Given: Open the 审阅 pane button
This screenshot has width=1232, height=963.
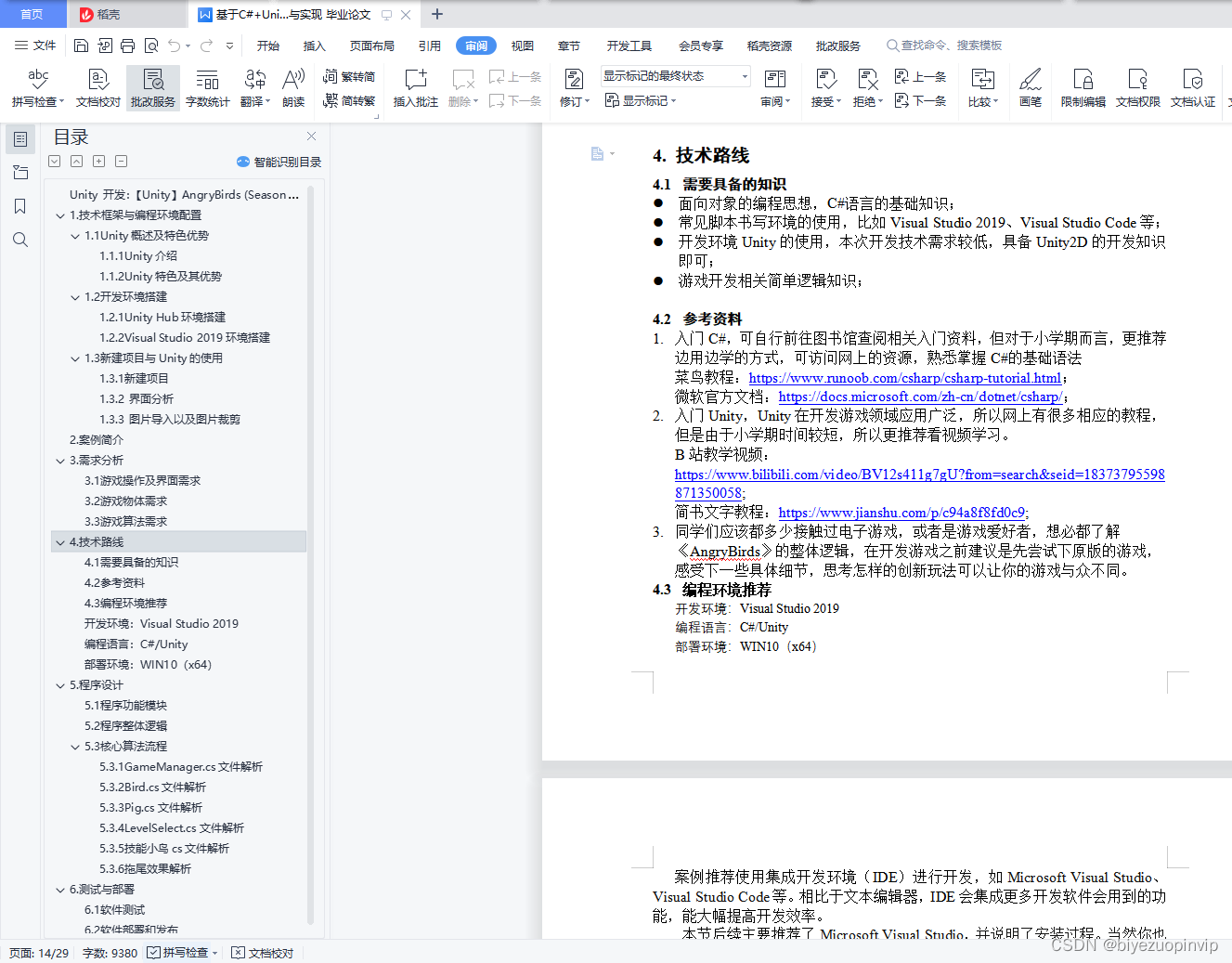Looking at the screenshot, I should point(774,89).
